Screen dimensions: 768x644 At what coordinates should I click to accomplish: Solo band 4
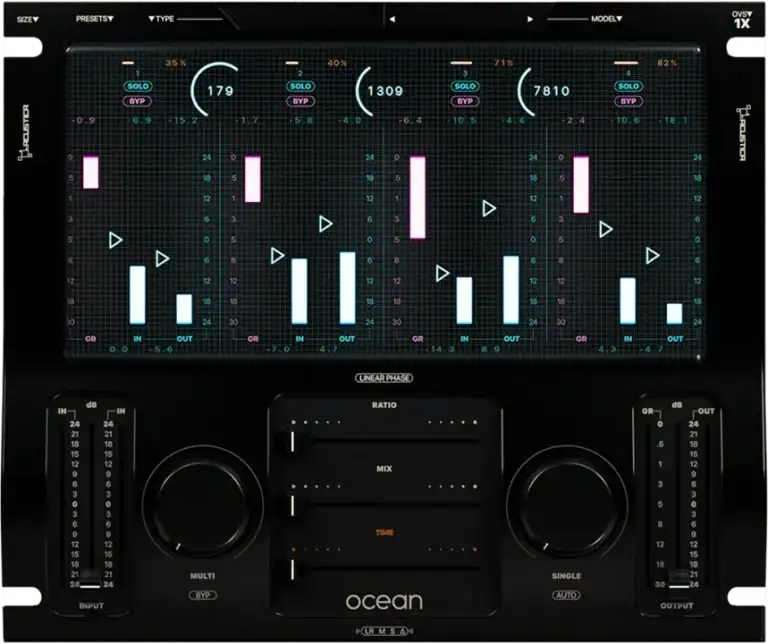tap(628, 86)
